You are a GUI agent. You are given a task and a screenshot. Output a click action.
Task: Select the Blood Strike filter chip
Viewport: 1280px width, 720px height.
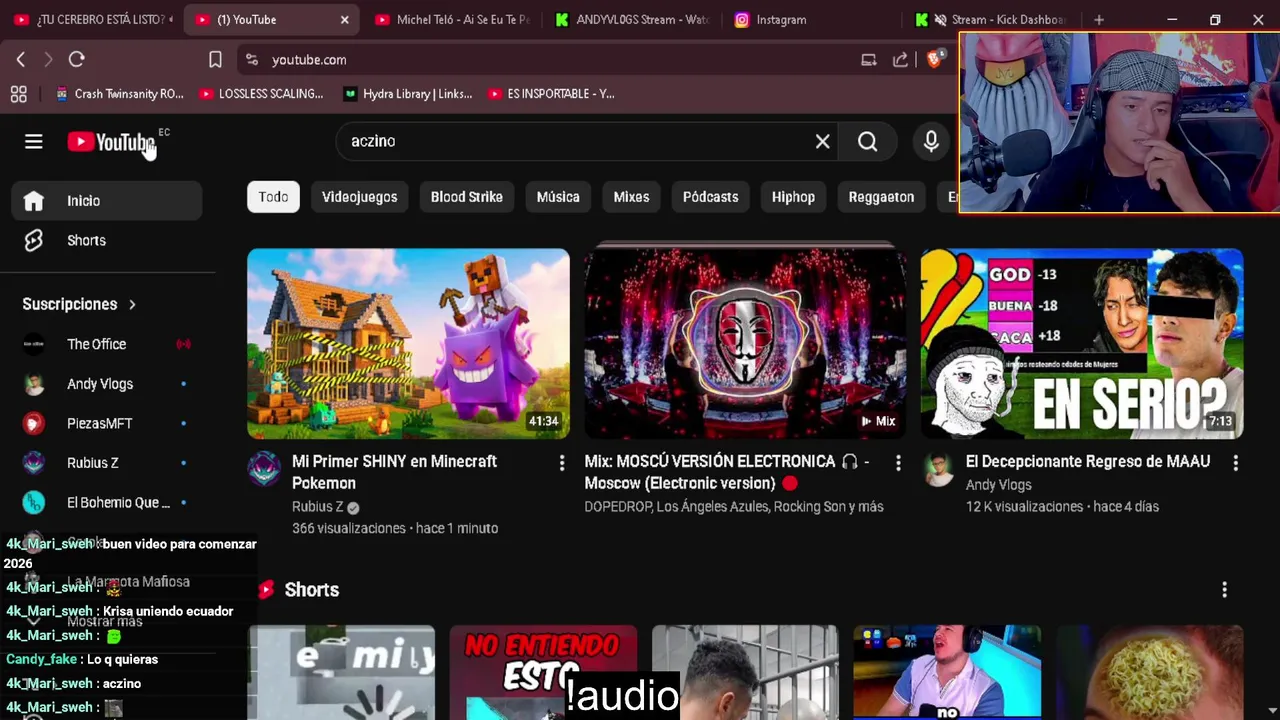(x=467, y=197)
